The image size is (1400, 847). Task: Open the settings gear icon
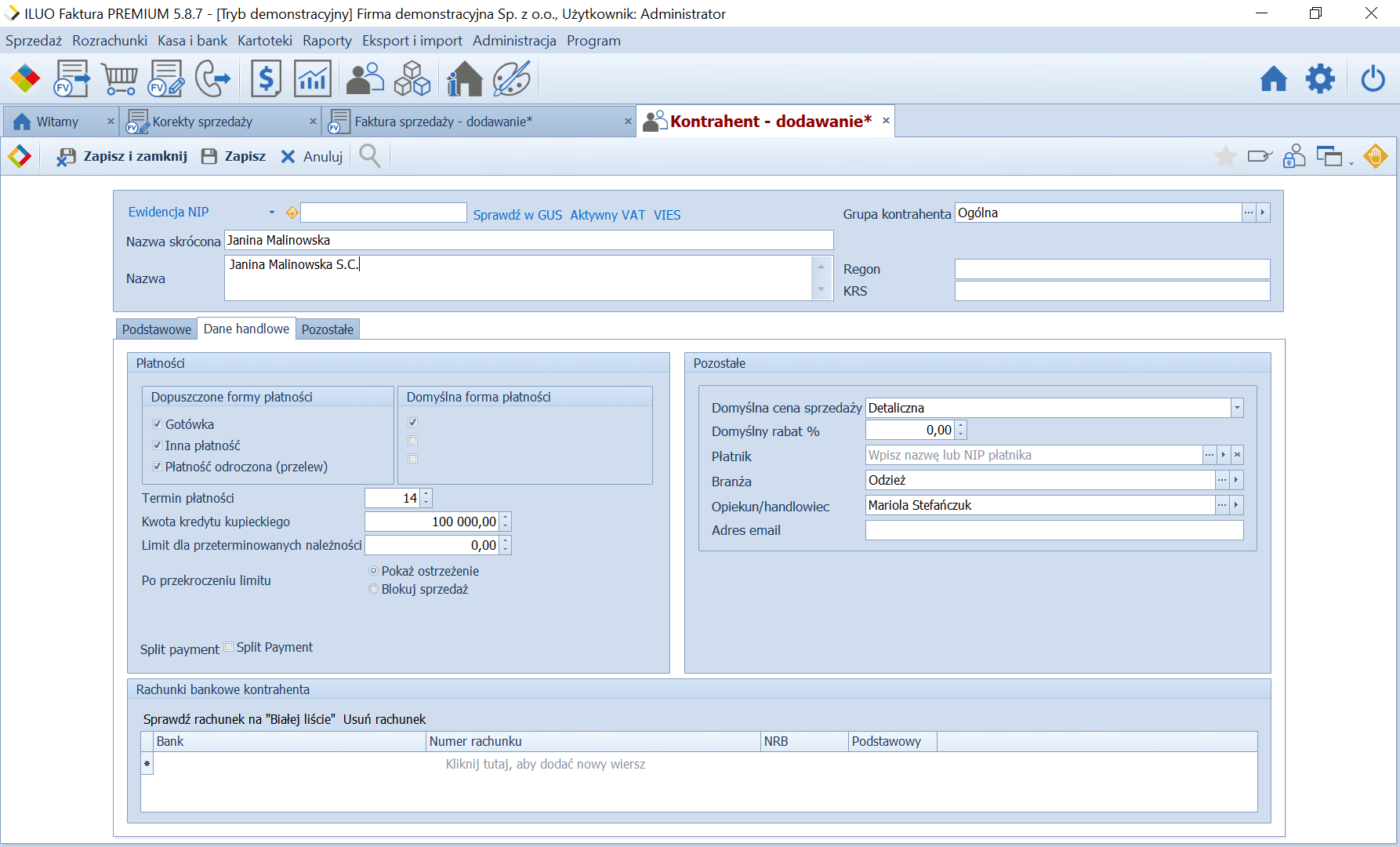pyautogui.click(x=1320, y=78)
